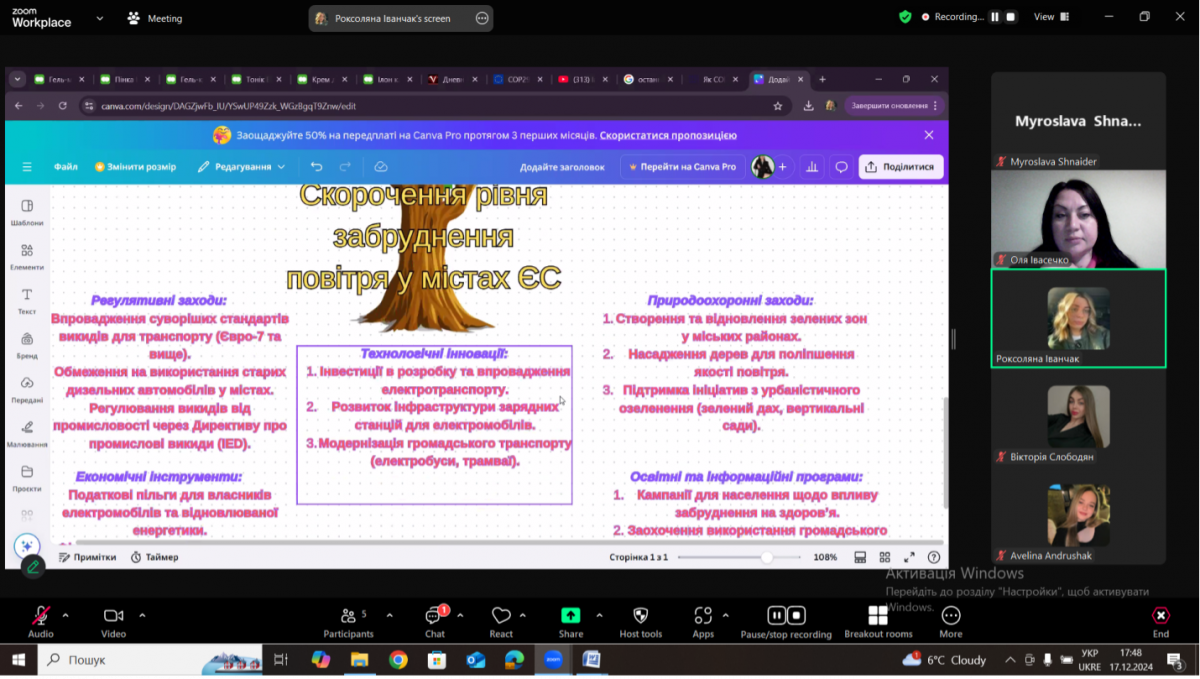The height and width of the screenshot is (679, 1200).
Task: Open Breakout rooms
Action: coord(877,616)
